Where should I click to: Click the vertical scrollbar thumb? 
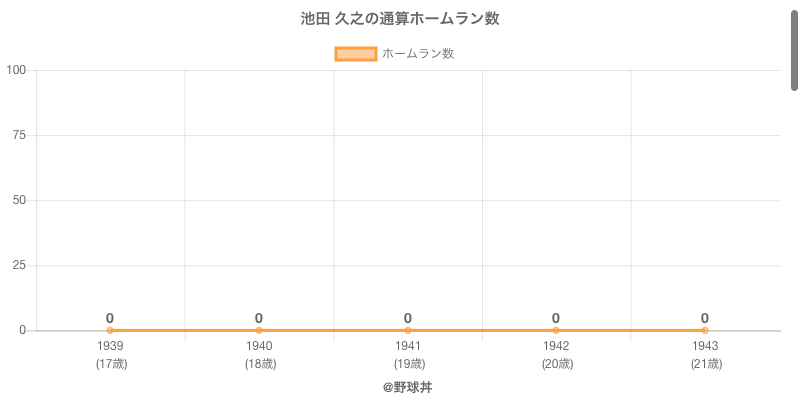tap(795, 45)
